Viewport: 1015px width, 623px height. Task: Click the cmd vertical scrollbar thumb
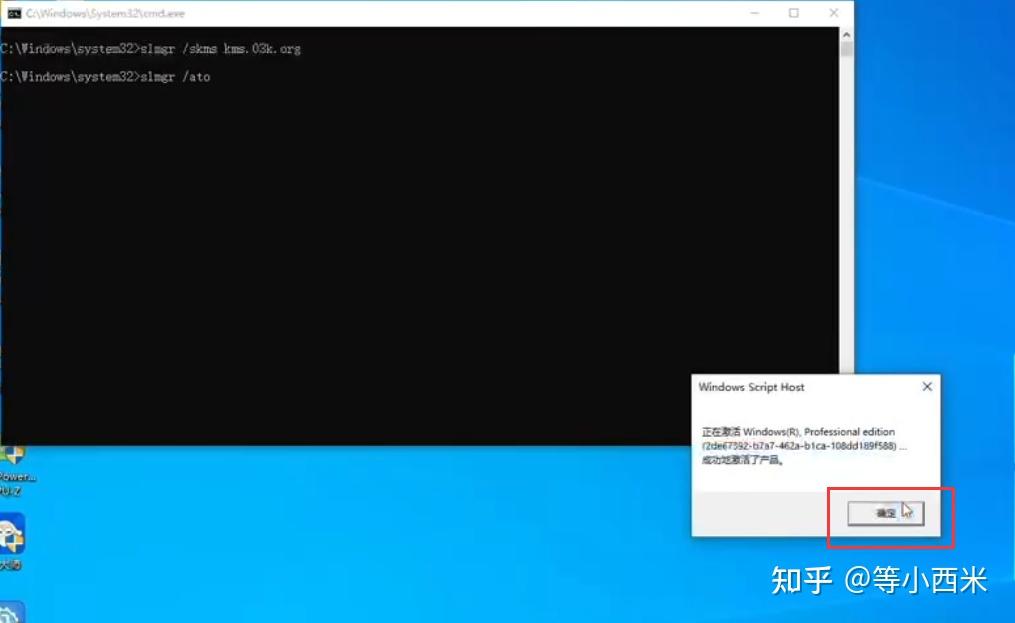pyautogui.click(x=846, y=49)
